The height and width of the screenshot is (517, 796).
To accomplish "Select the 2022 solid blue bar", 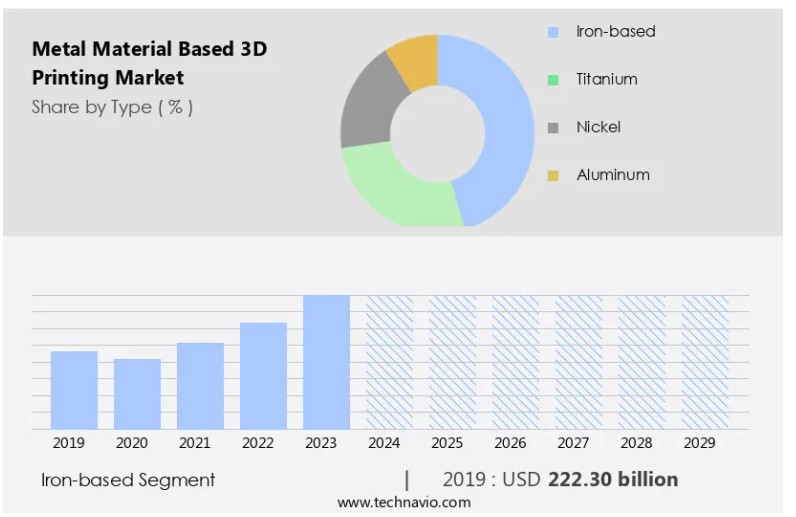I will click(x=263, y=375).
